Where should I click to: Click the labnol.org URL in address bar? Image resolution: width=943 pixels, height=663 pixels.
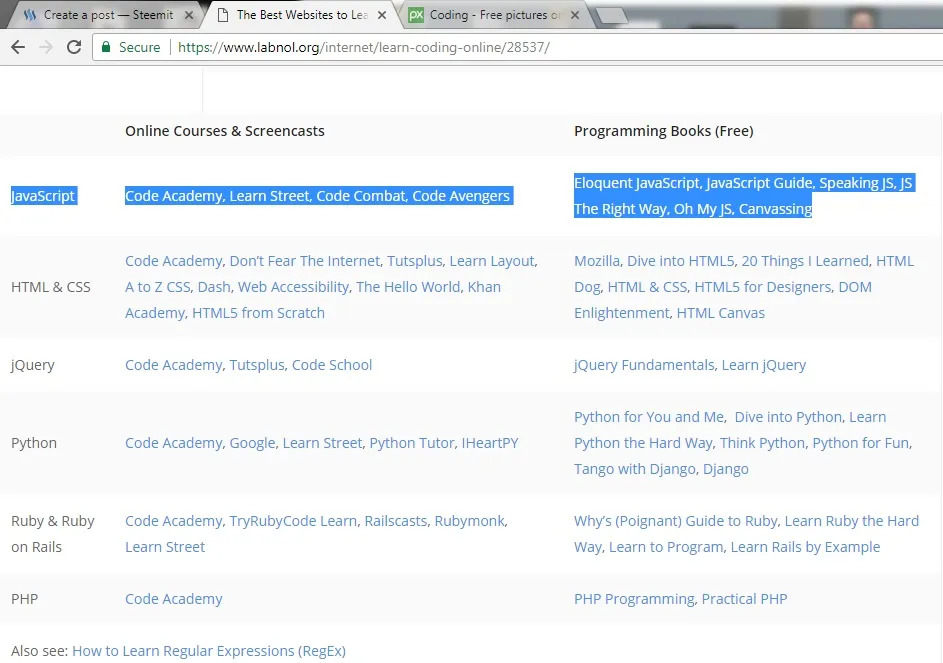[364, 47]
